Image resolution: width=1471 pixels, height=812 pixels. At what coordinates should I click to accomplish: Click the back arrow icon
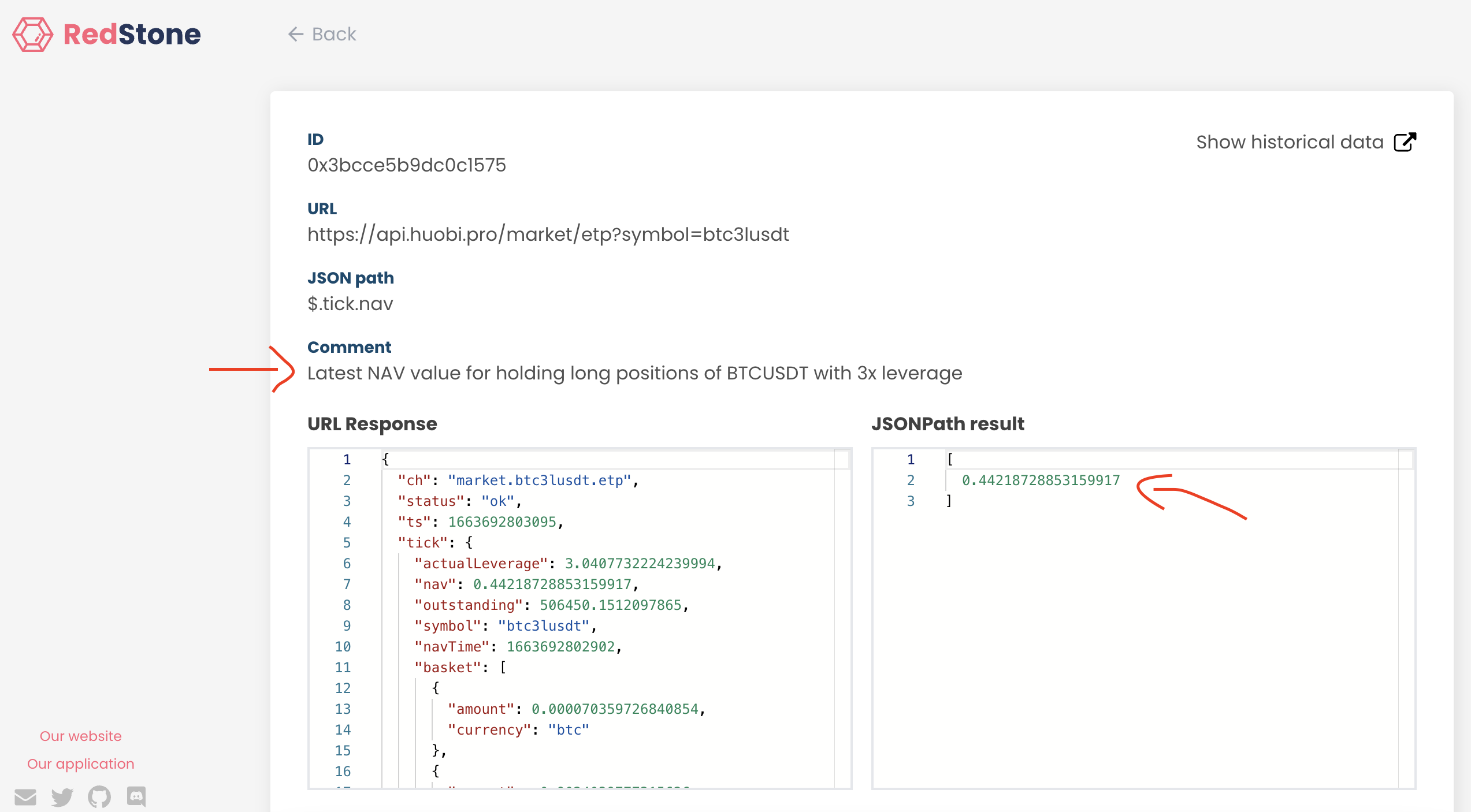(296, 34)
